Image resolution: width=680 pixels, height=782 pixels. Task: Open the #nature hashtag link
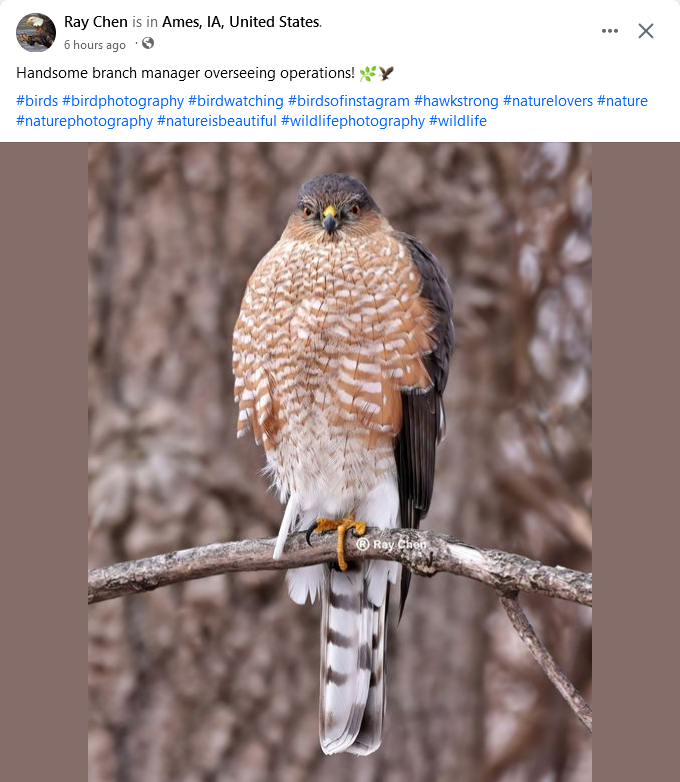coord(622,101)
